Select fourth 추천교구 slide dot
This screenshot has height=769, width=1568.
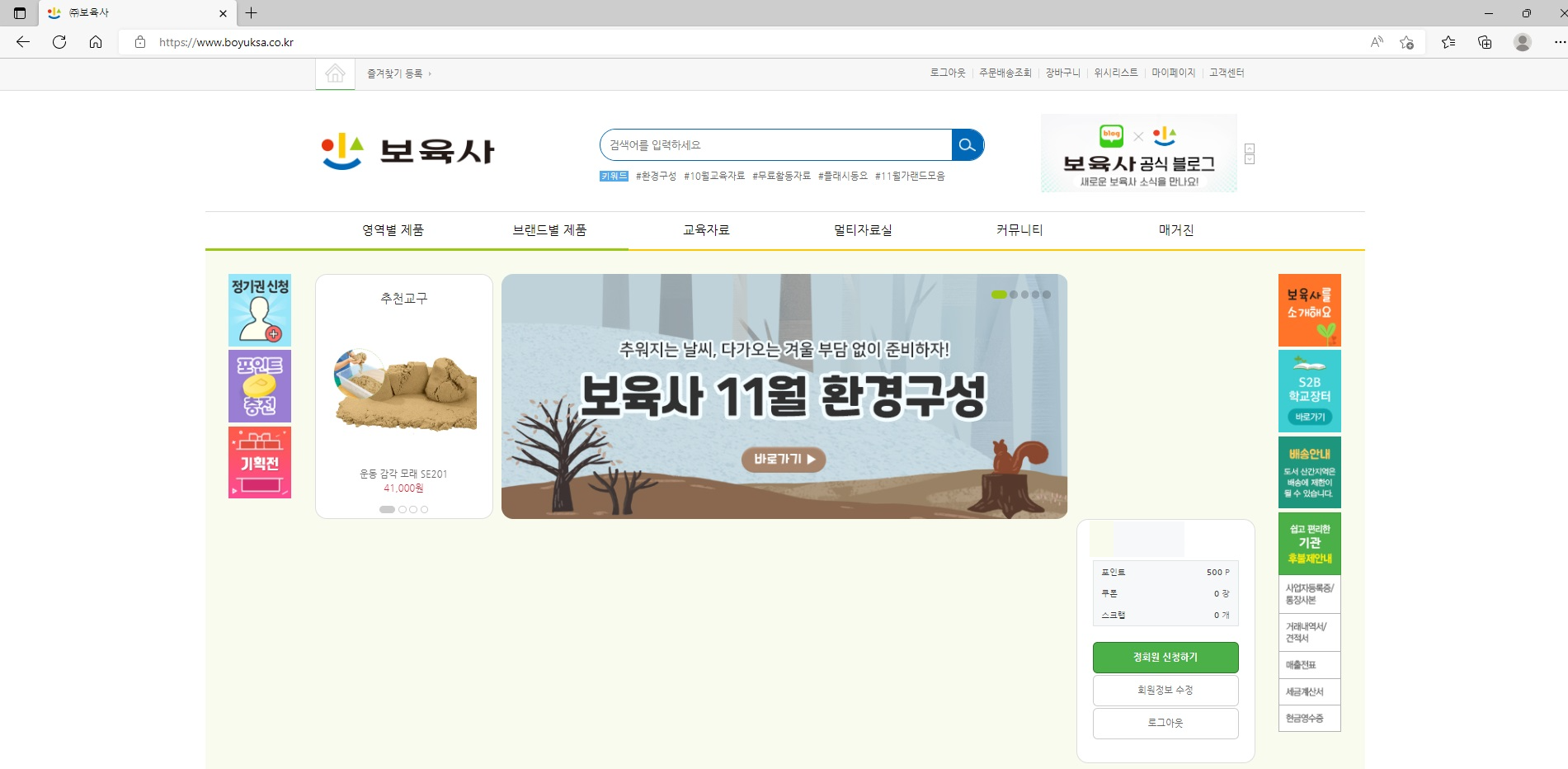tap(424, 509)
